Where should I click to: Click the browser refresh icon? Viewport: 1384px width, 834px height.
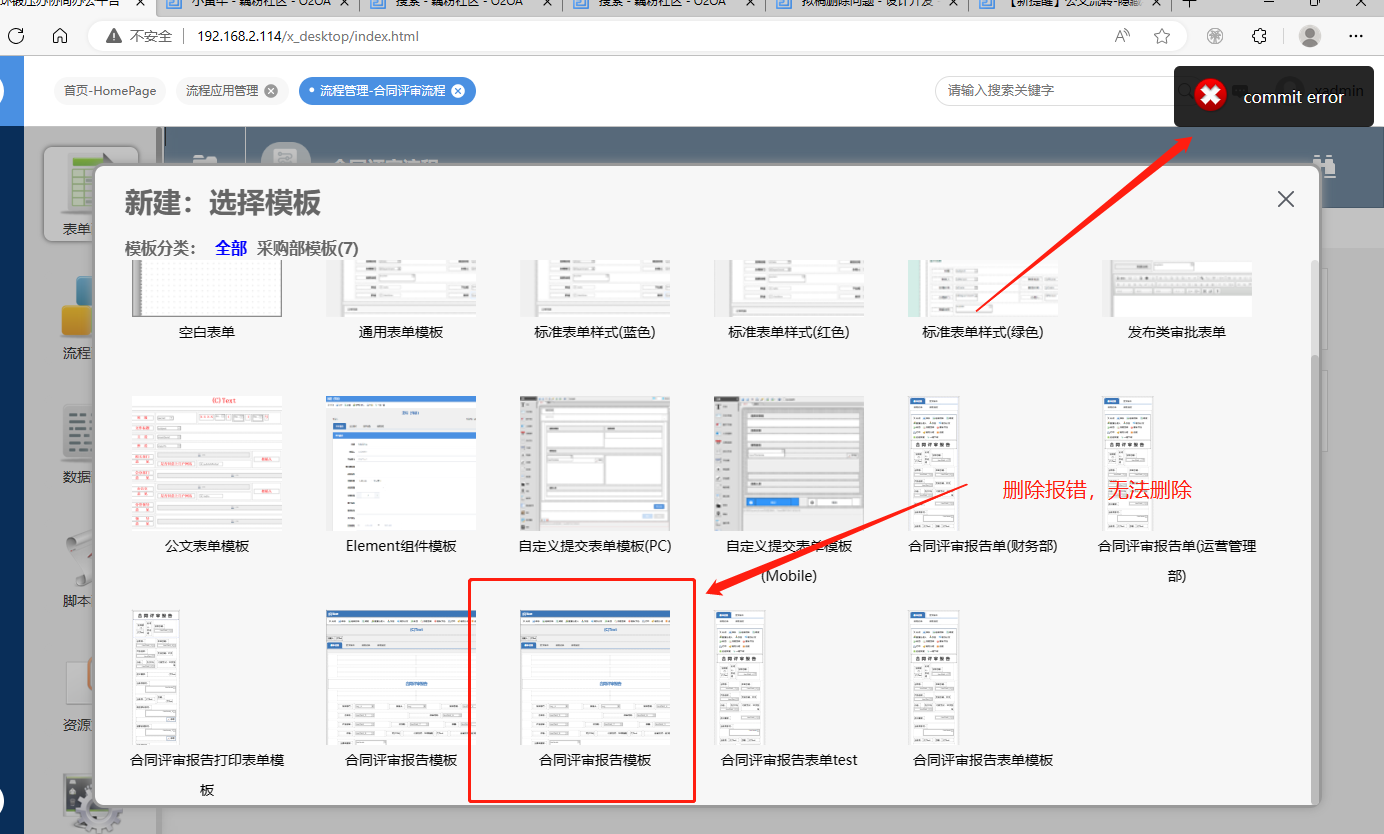(16, 36)
